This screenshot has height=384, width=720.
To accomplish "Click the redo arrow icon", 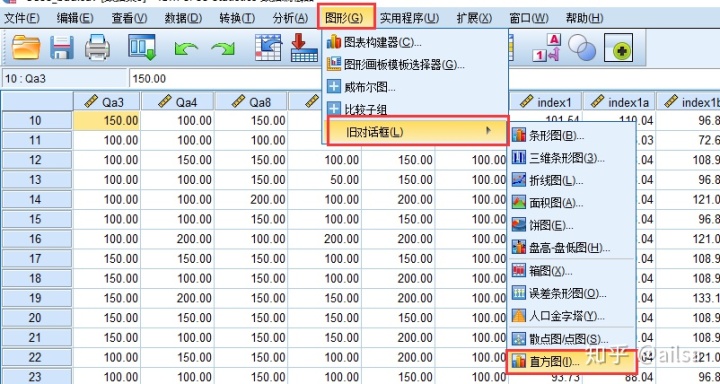I will [x=223, y=48].
